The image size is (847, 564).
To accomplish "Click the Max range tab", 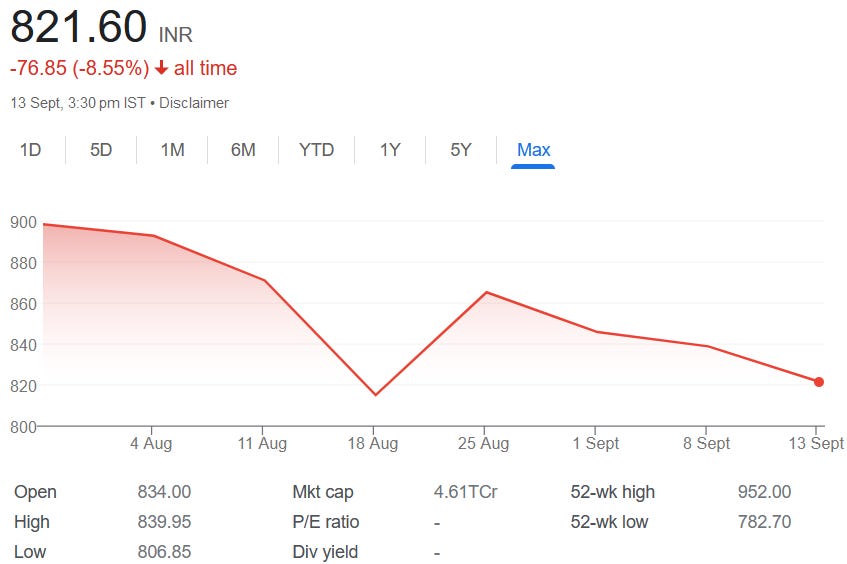I will tap(533, 150).
